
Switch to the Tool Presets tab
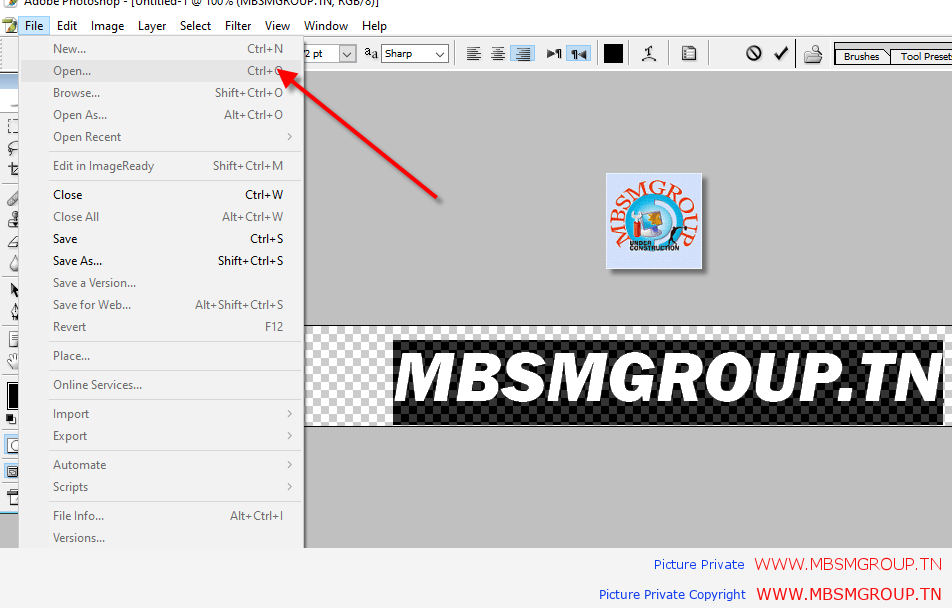pyautogui.click(x=923, y=56)
